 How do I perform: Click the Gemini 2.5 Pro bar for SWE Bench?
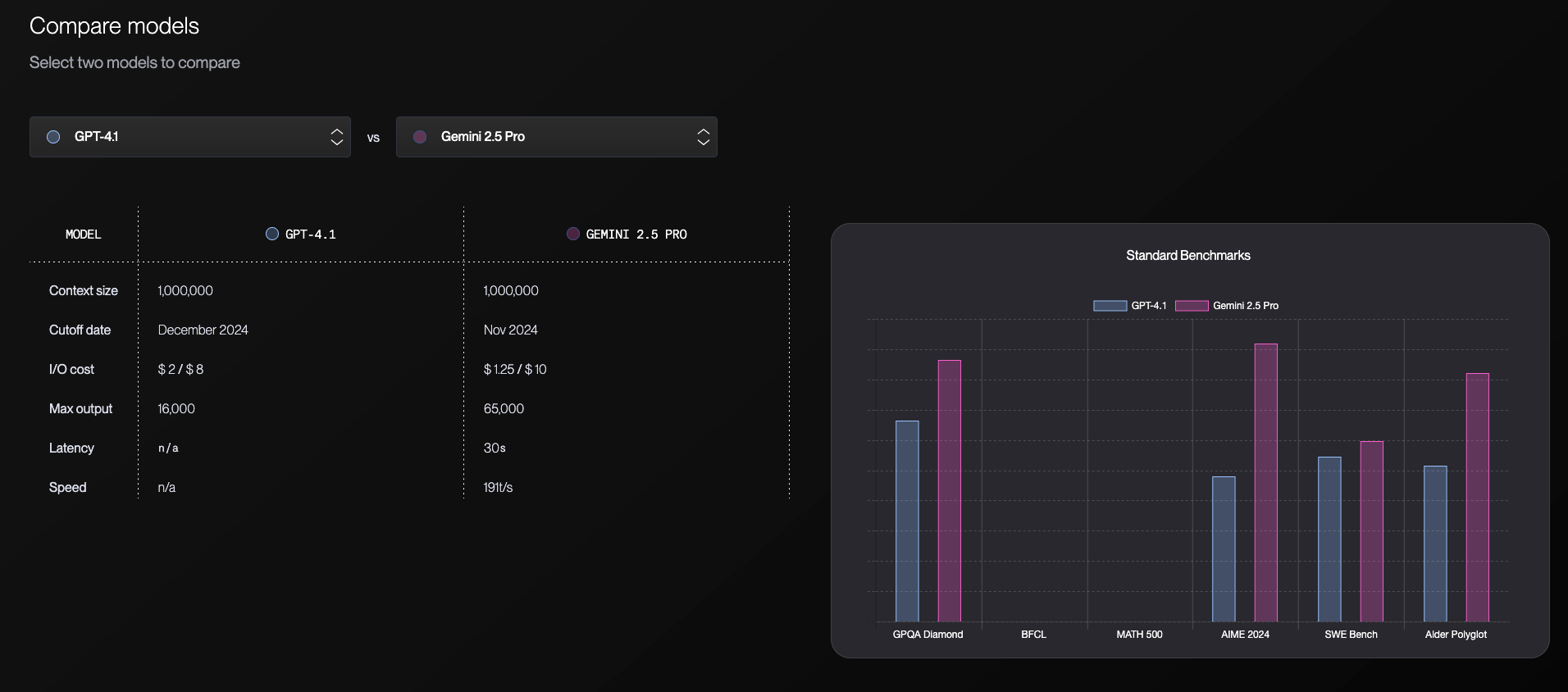coord(1372,531)
